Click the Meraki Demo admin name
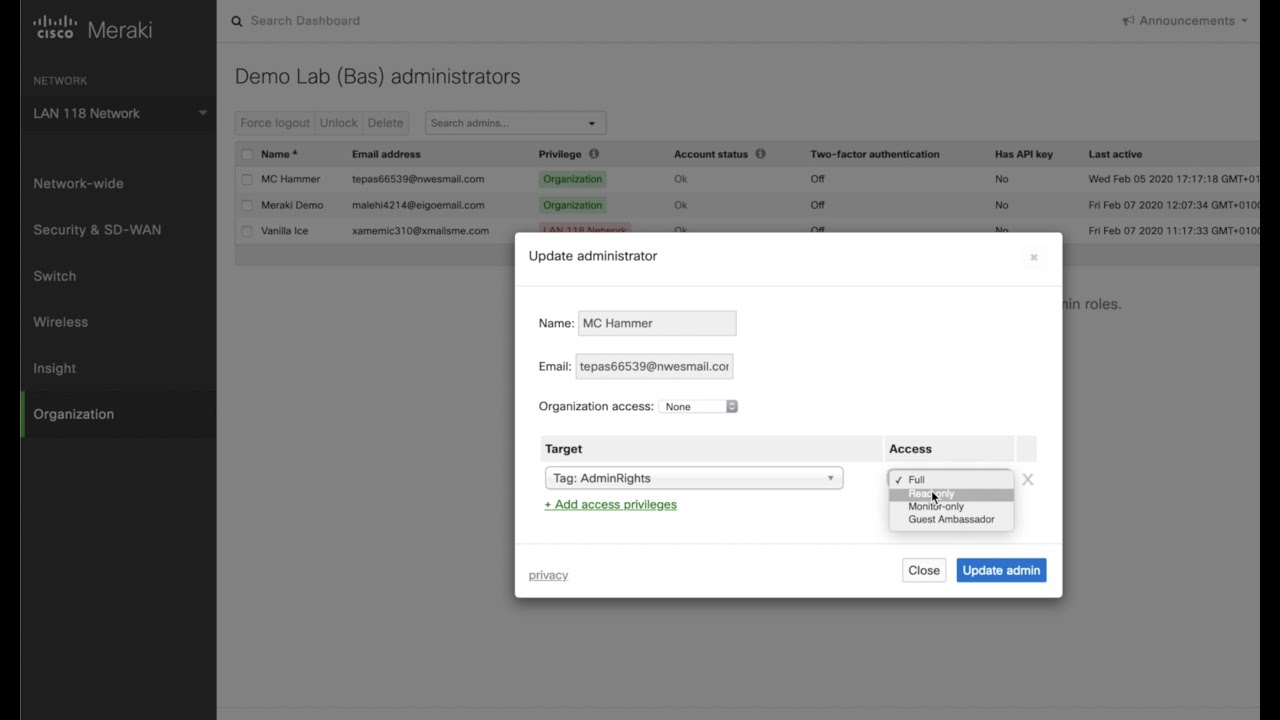 [292, 205]
